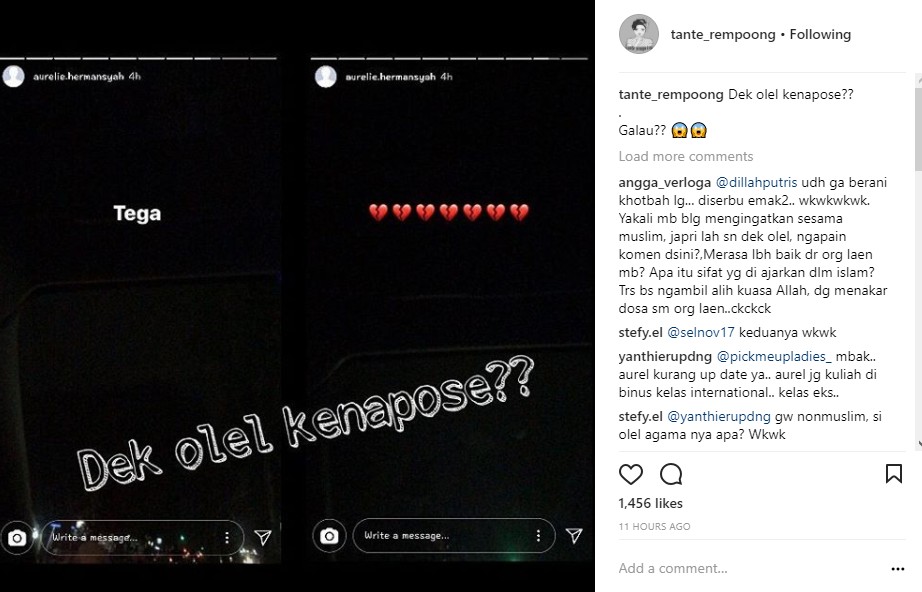Tap camera icon in right story
The image size is (922, 592).
329,536
